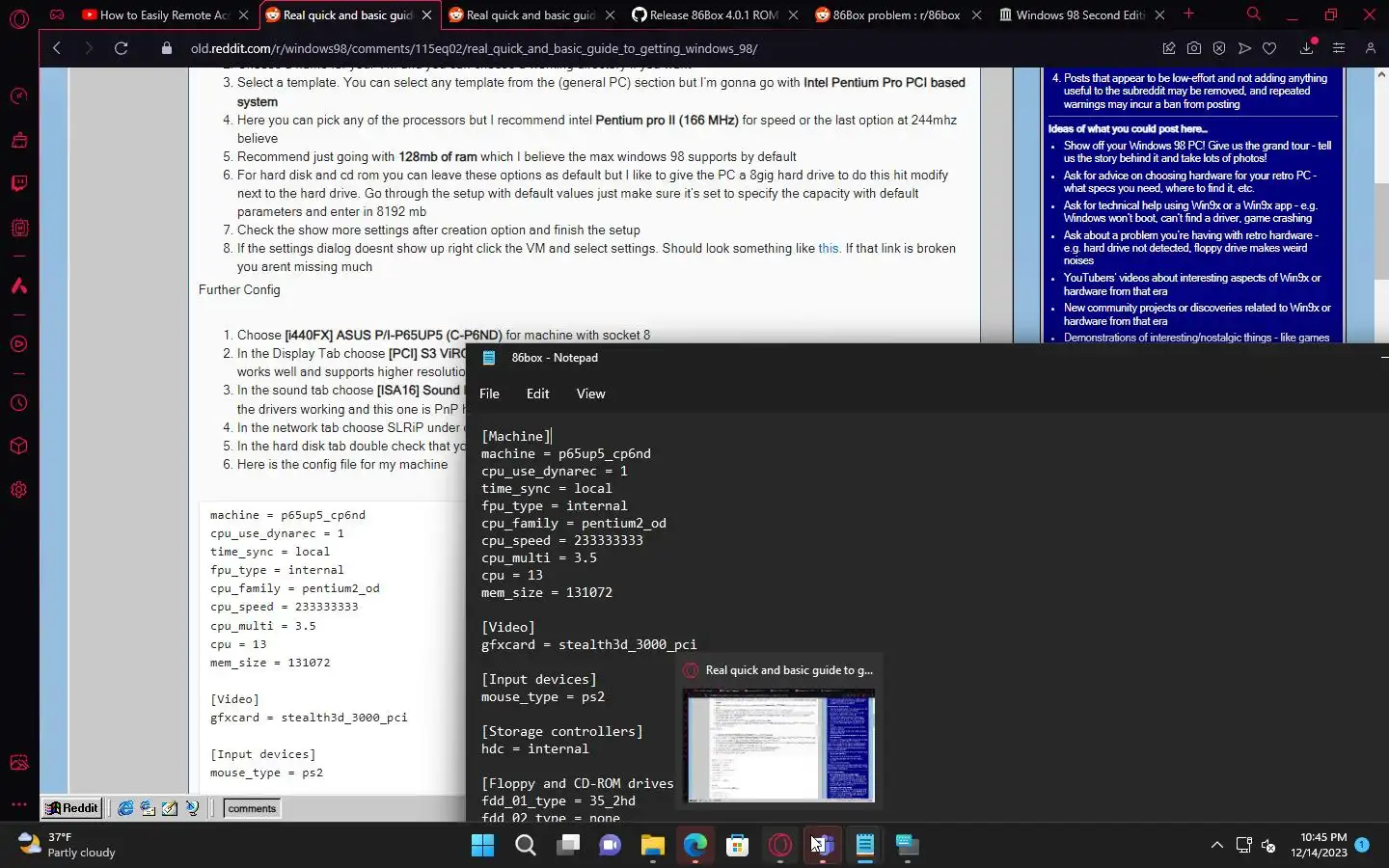The image size is (1389, 868).
Task: Open the page edit icon in address bar
Action: (x=1169, y=48)
